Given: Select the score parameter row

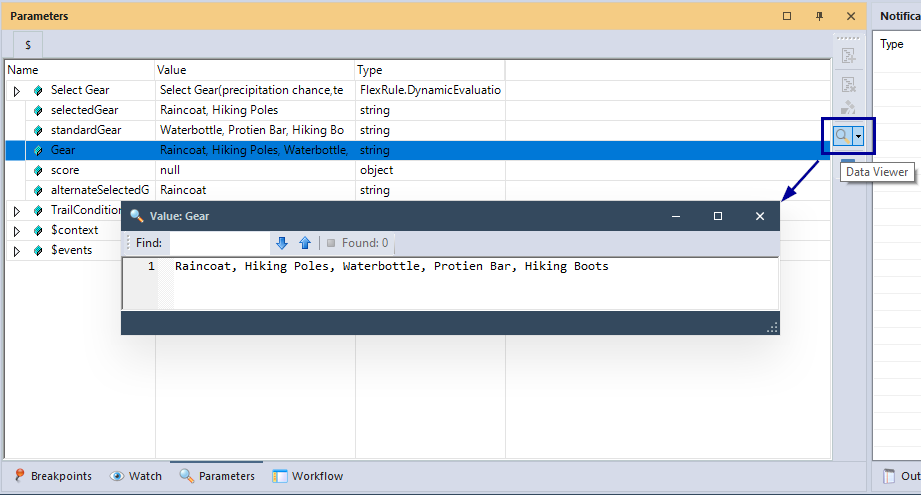Looking at the screenshot, I should (418, 170).
